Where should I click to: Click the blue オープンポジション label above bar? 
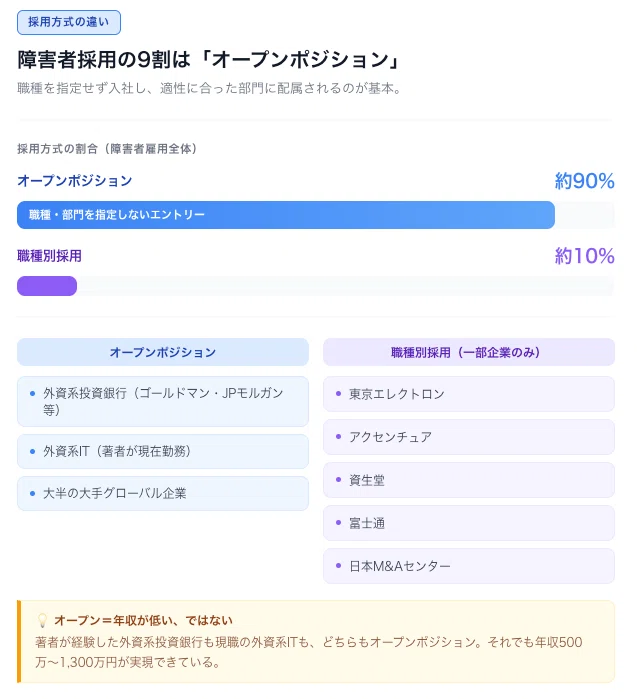(x=74, y=181)
